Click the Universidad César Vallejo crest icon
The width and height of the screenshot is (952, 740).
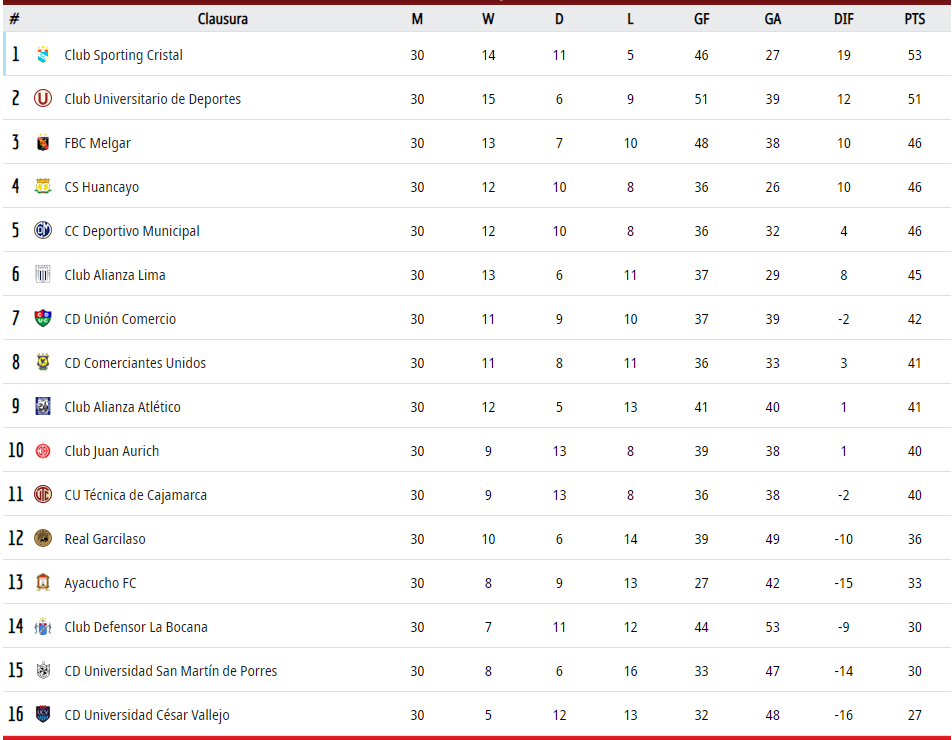click(43, 715)
